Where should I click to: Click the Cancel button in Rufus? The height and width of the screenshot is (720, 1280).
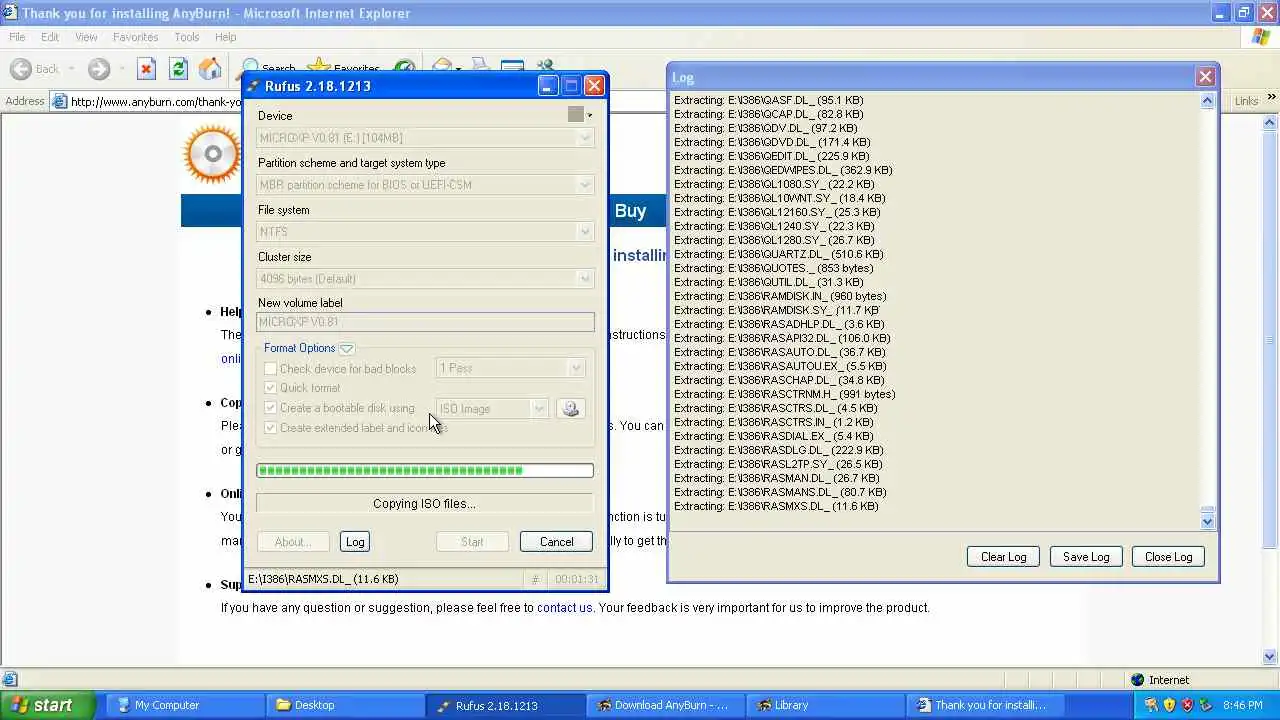[556, 542]
